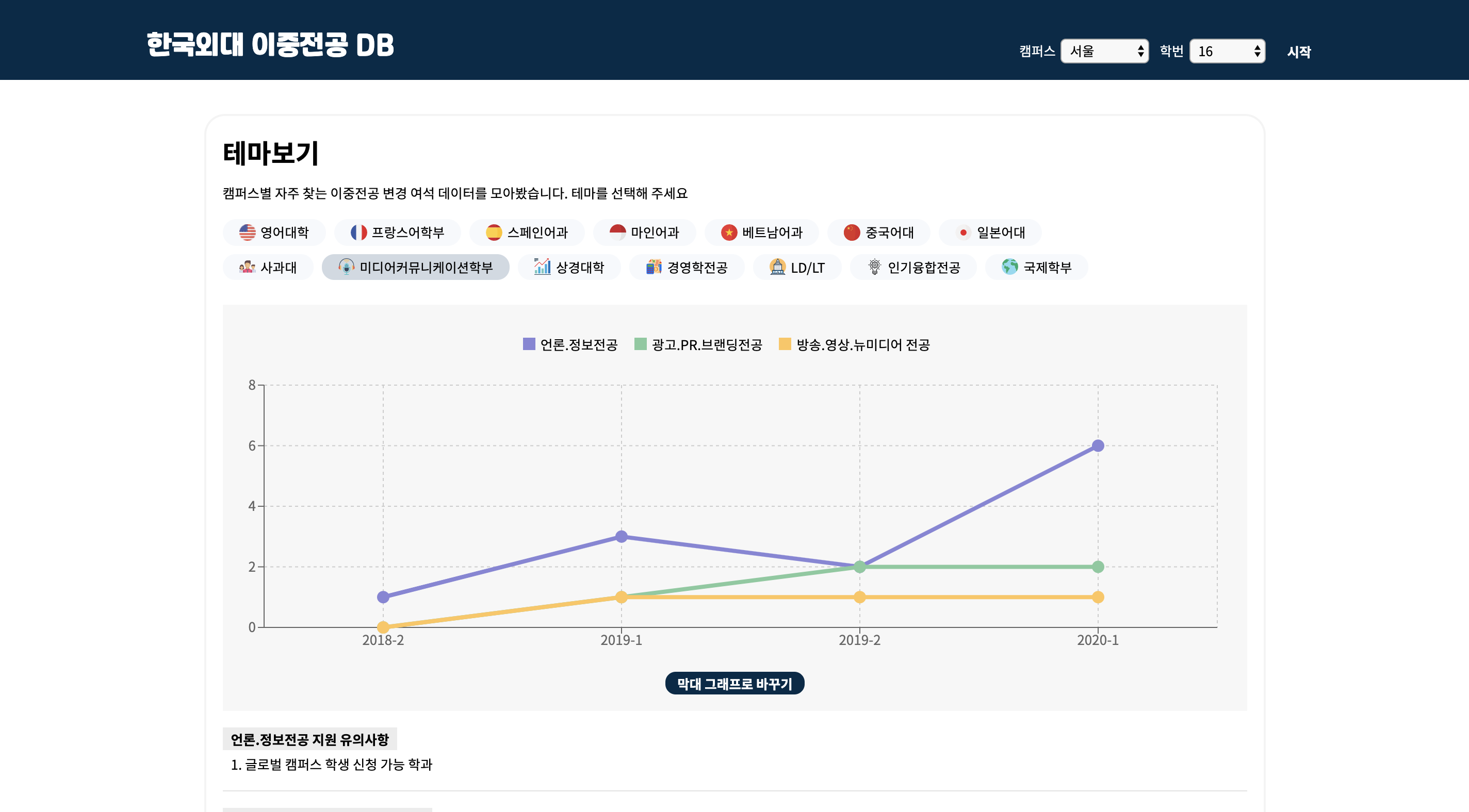This screenshot has height=812, width=1469.
Task: Toggle 방송.영상.뉴미디어 전공 via yellow legend swatch
Action: click(785, 344)
